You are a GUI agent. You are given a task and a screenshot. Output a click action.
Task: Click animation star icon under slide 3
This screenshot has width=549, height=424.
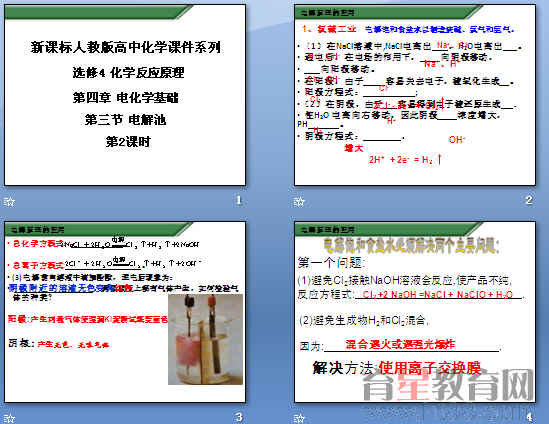(x=9, y=418)
